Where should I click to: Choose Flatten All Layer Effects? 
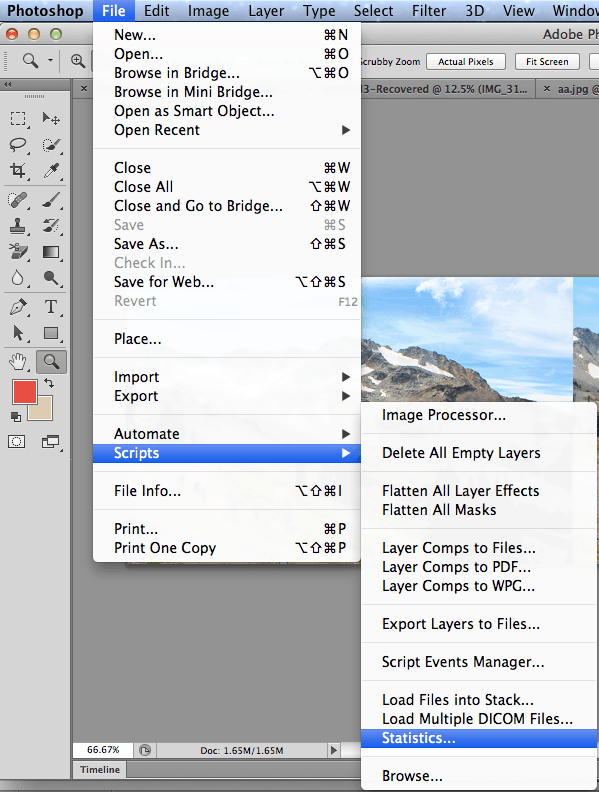[x=479, y=491]
